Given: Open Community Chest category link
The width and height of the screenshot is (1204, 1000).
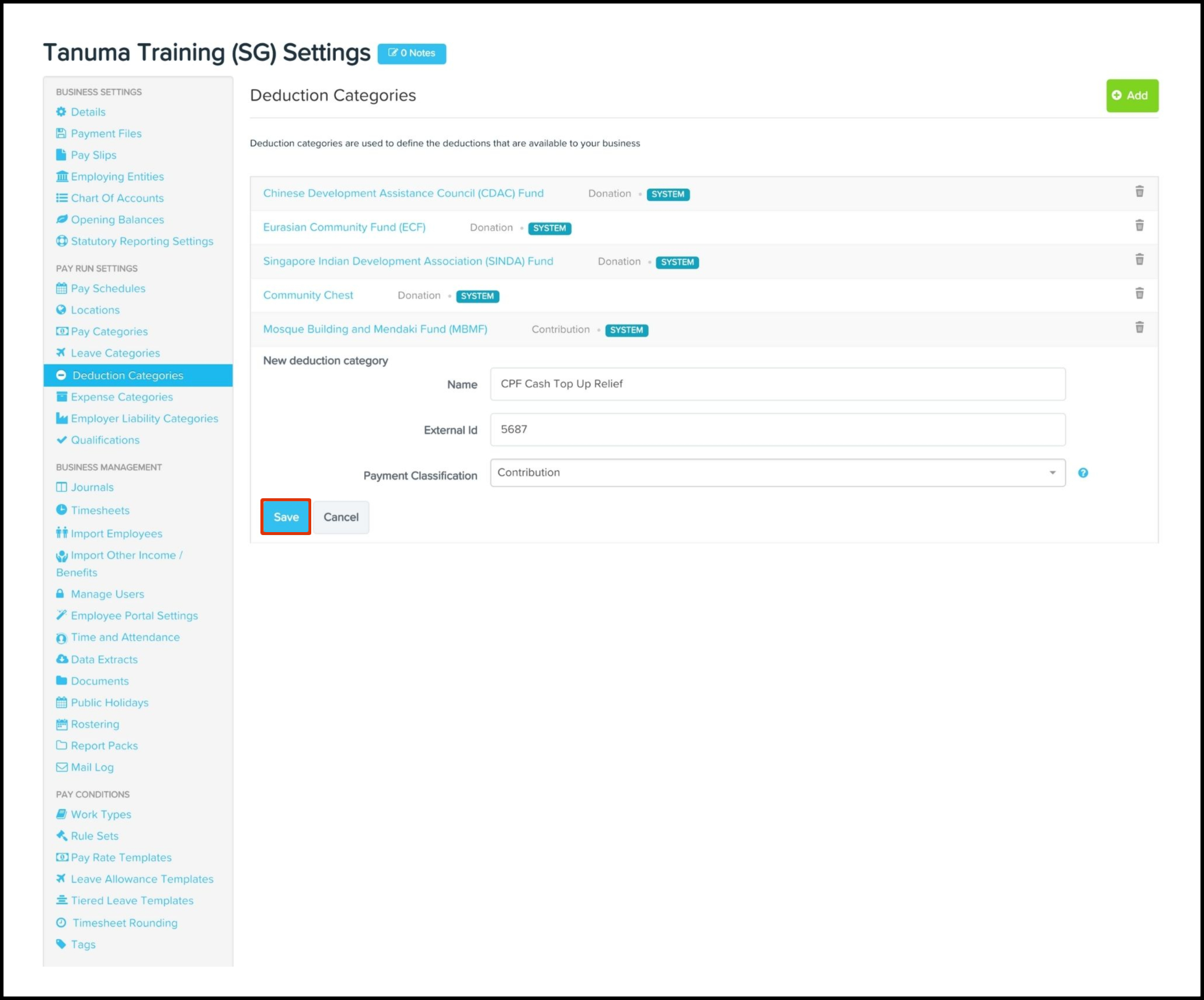Looking at the screenshot, I should [308, 295].
